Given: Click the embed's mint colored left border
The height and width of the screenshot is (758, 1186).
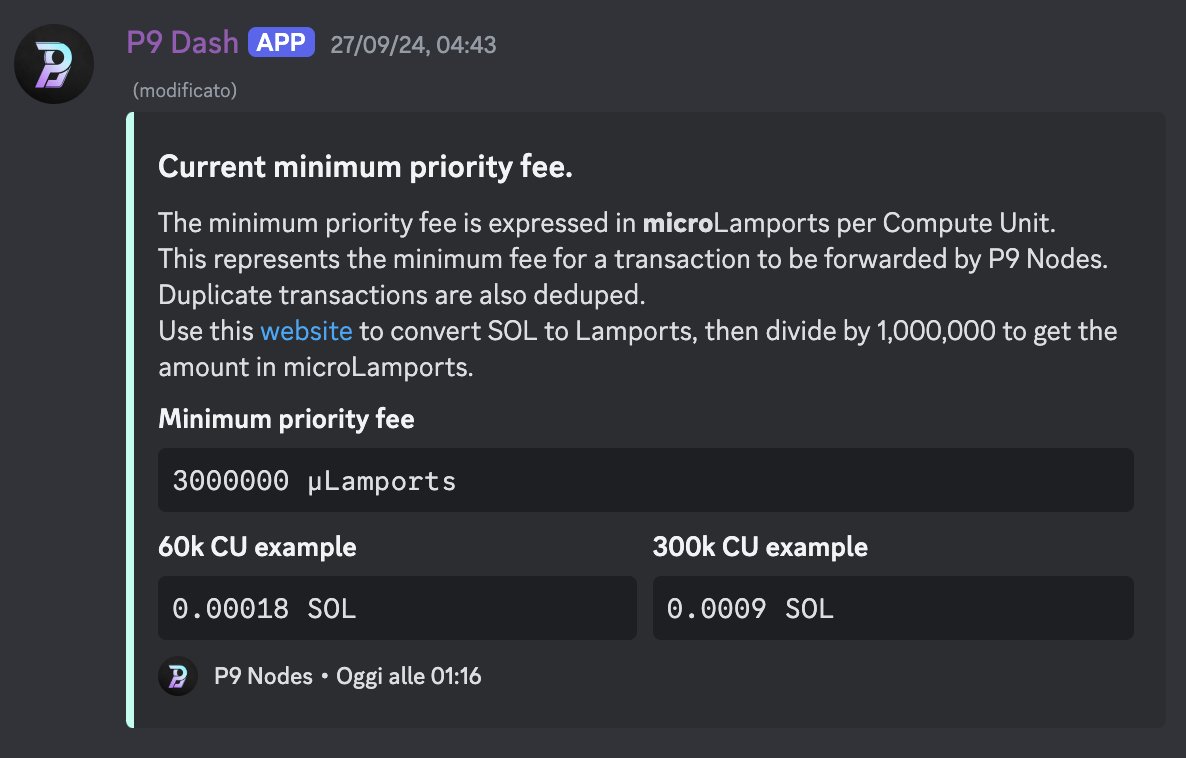Looking at the screenshot, I should click(130, 420).
